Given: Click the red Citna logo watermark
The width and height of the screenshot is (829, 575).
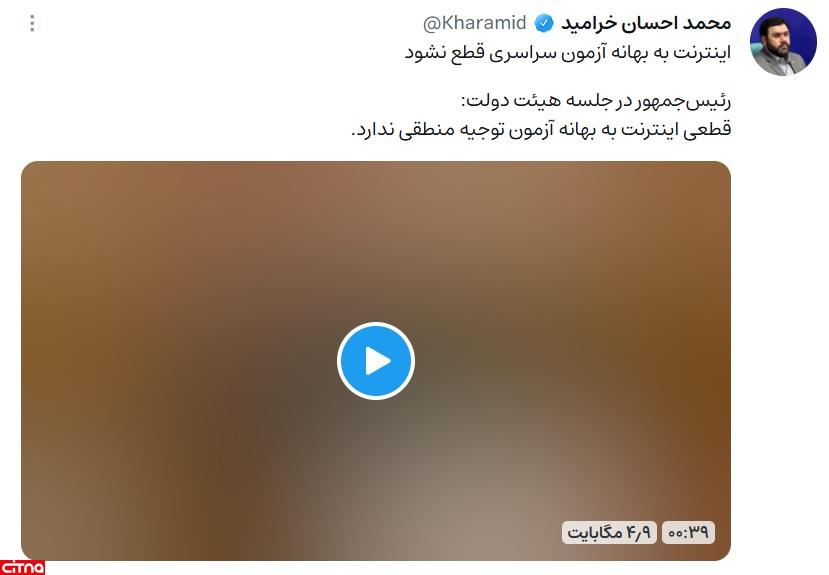Looking at the screenshot, I should [x=22, y=567].
